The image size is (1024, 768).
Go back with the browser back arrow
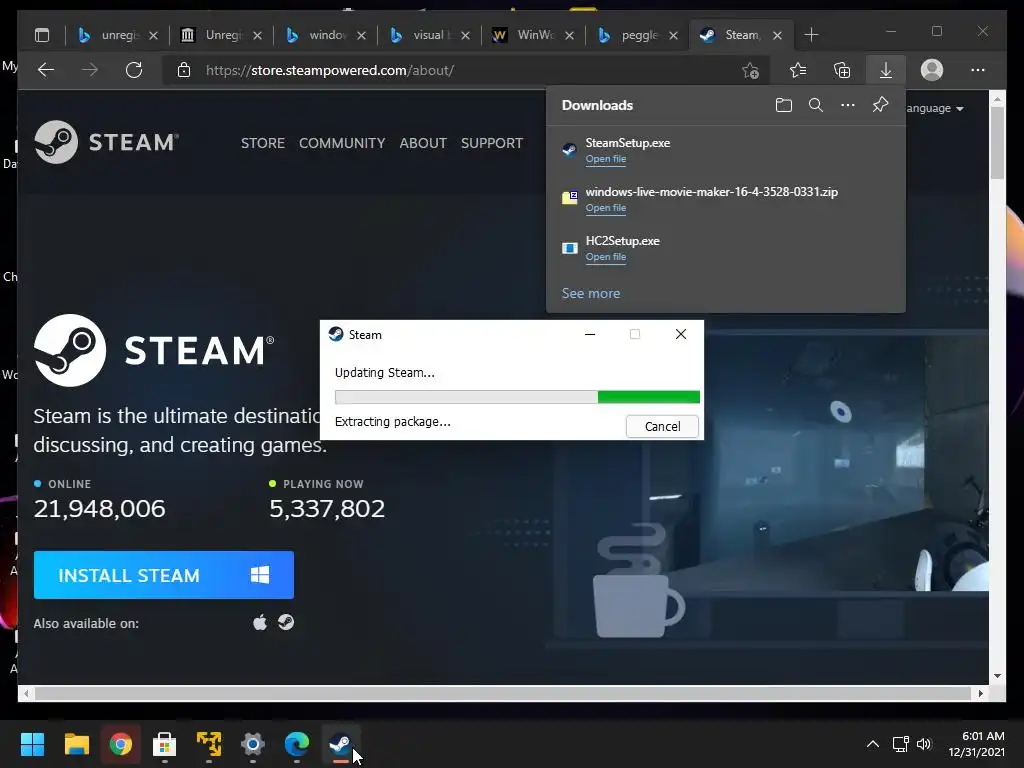46,70
